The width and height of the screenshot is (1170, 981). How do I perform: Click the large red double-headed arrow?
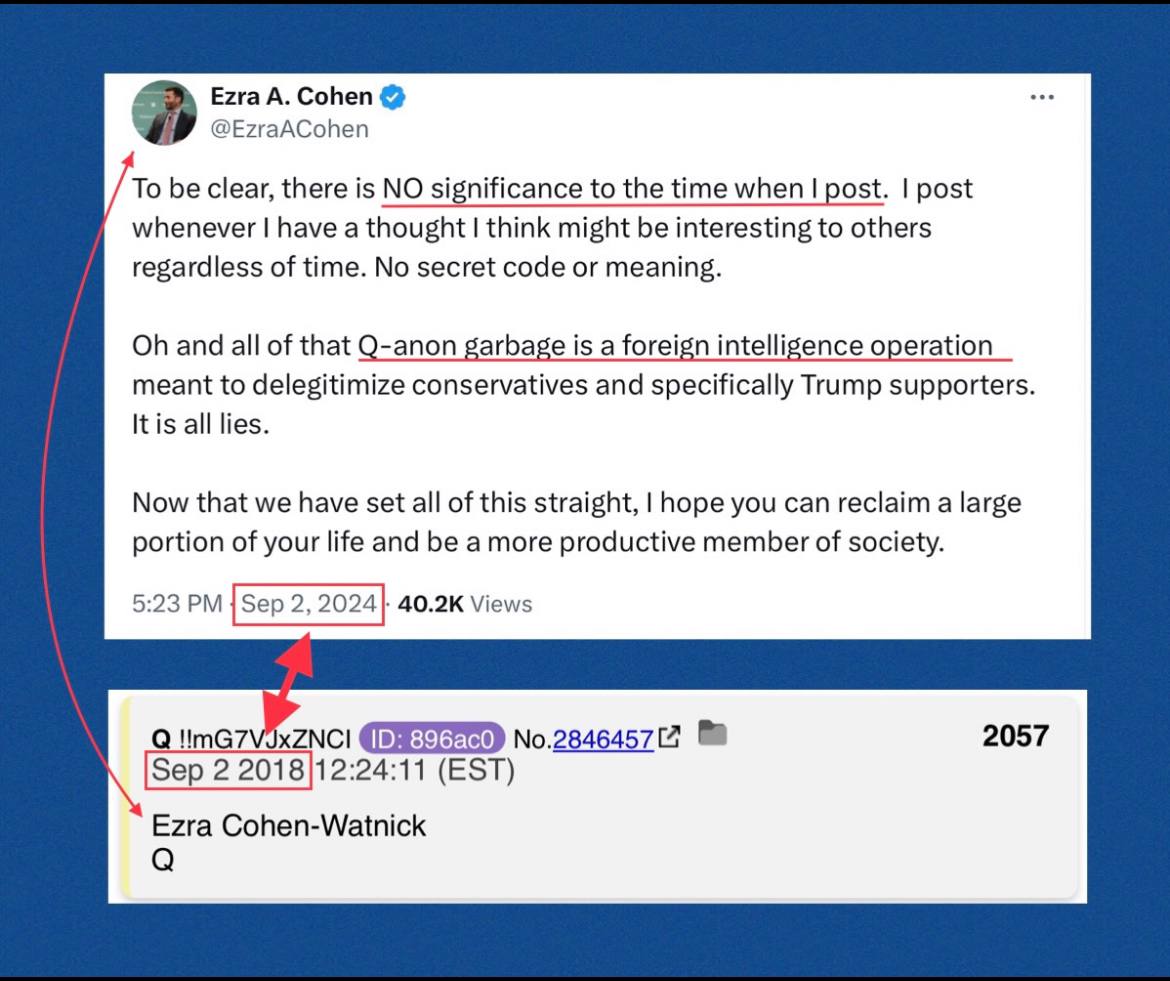click(287, 683)
